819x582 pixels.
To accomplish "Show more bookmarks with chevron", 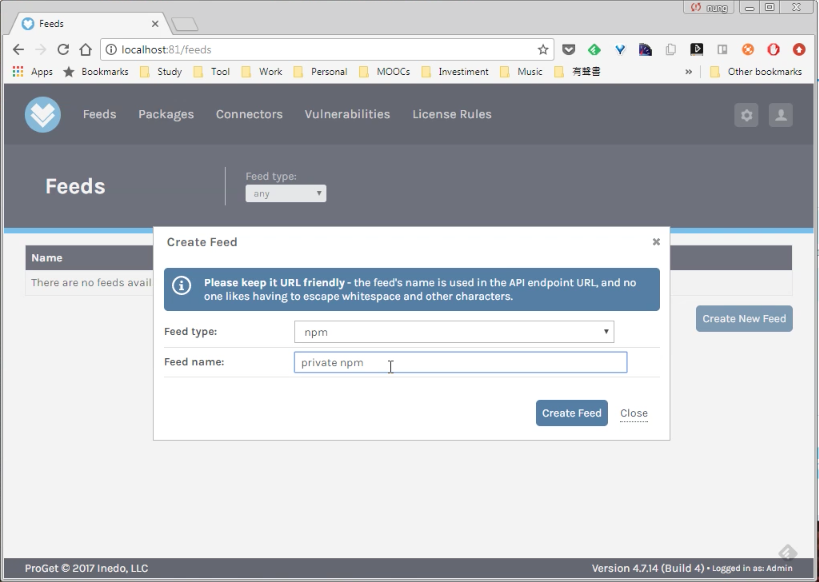I will click(x=688, y=72).
